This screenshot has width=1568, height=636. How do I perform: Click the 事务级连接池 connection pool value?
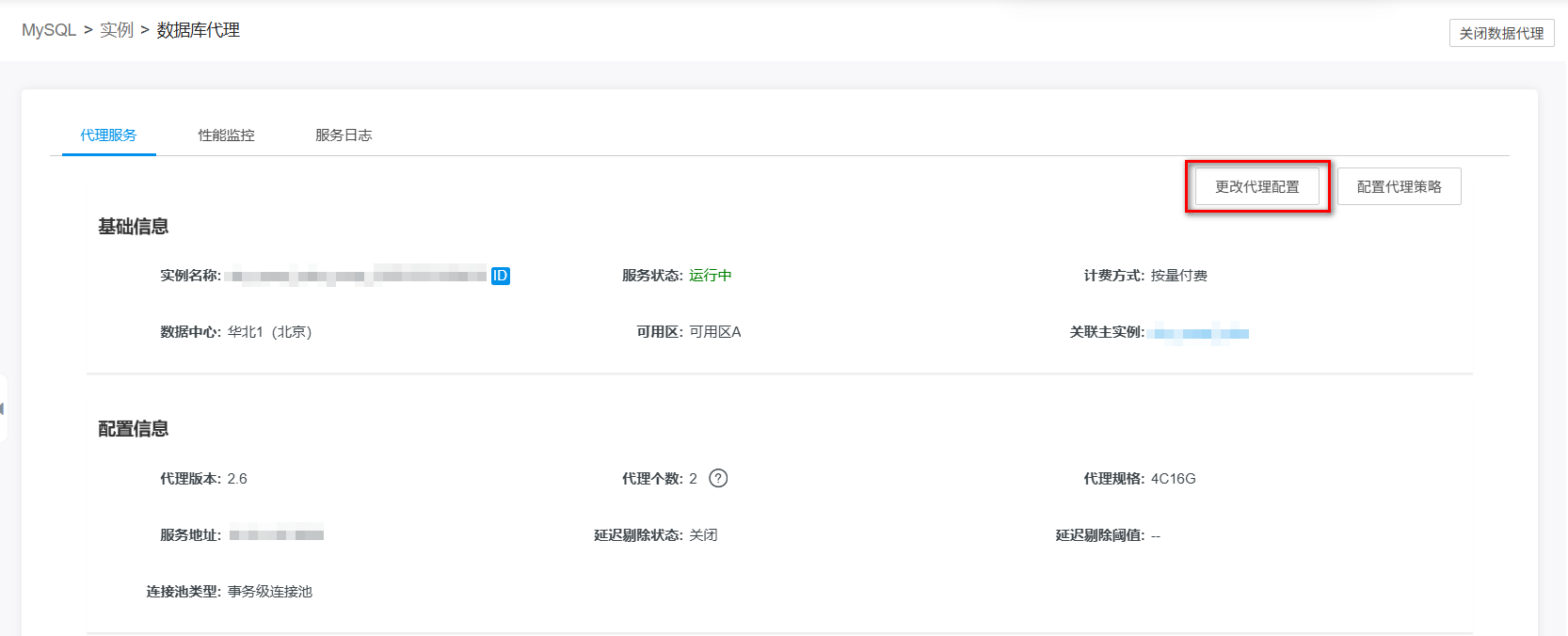click(270, 592)
